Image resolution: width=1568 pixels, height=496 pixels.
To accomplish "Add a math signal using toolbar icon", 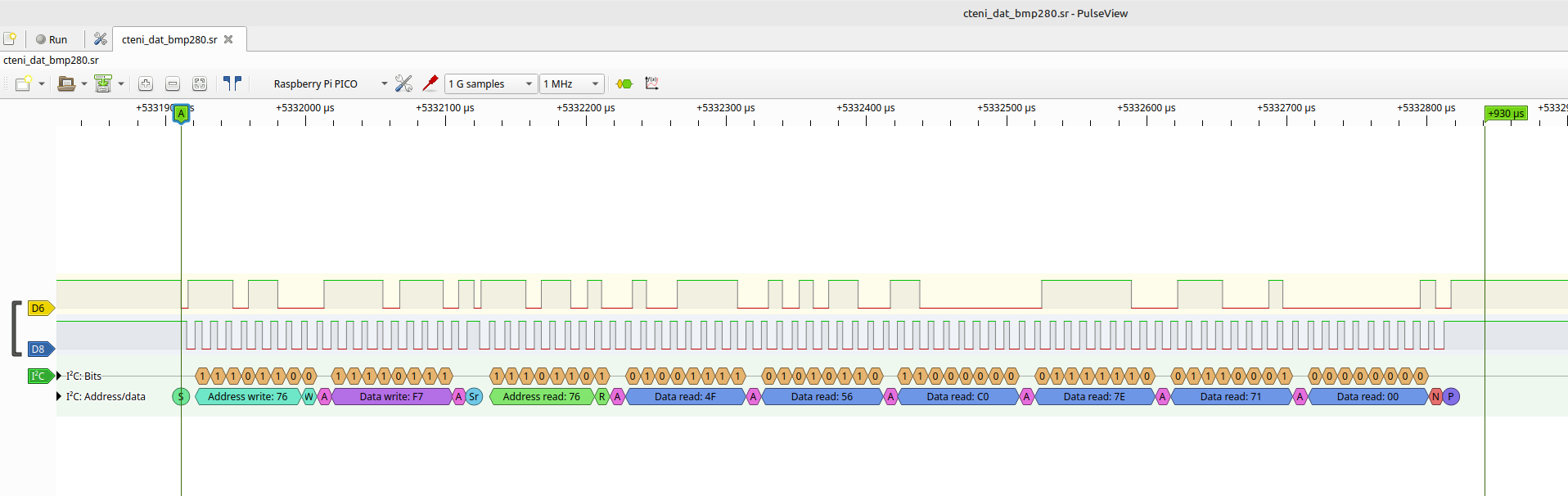I will click(x=651, y=83).
